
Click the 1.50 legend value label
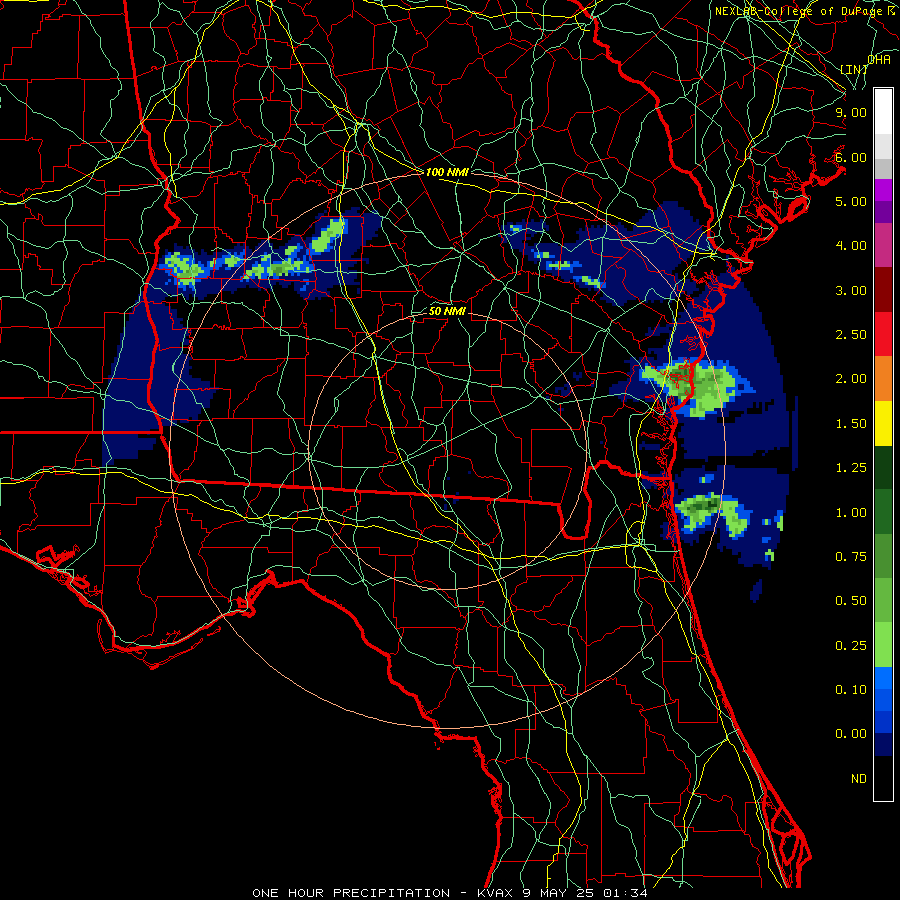851,424
